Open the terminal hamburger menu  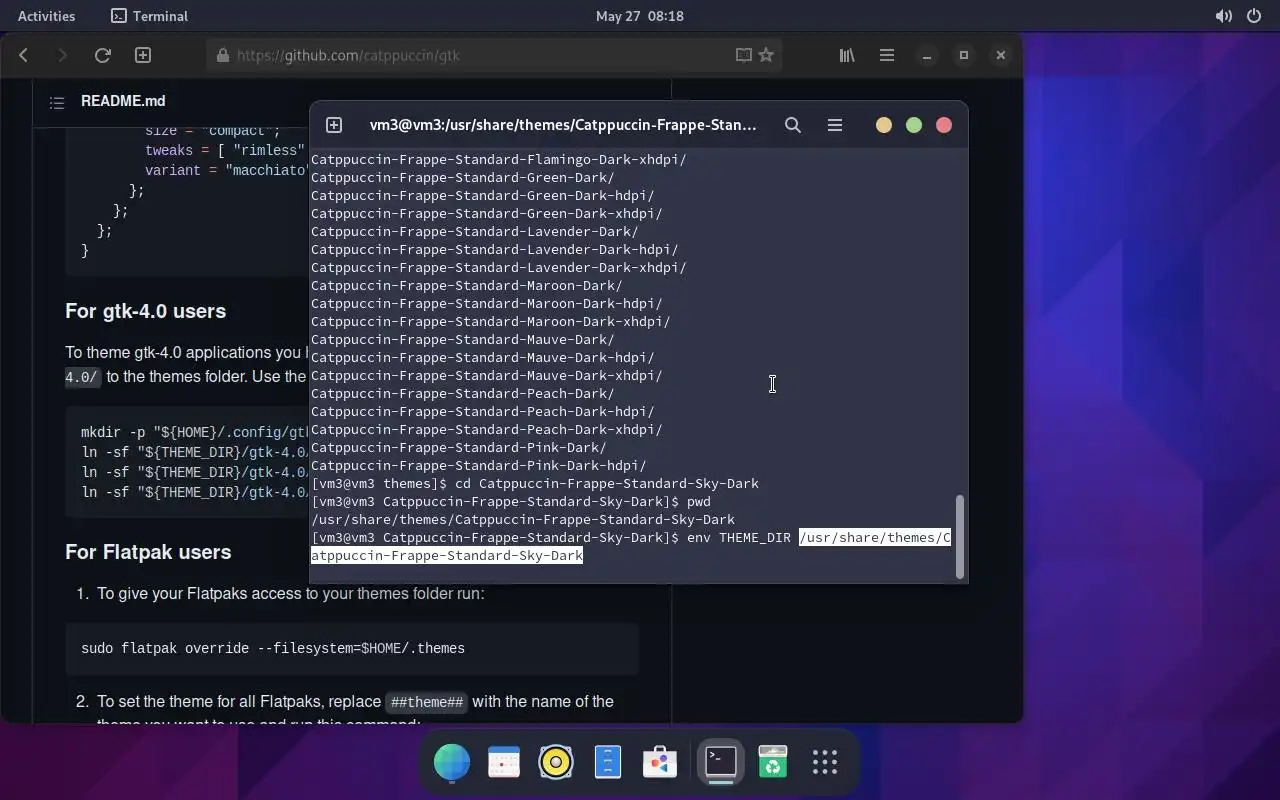point(835,125)
